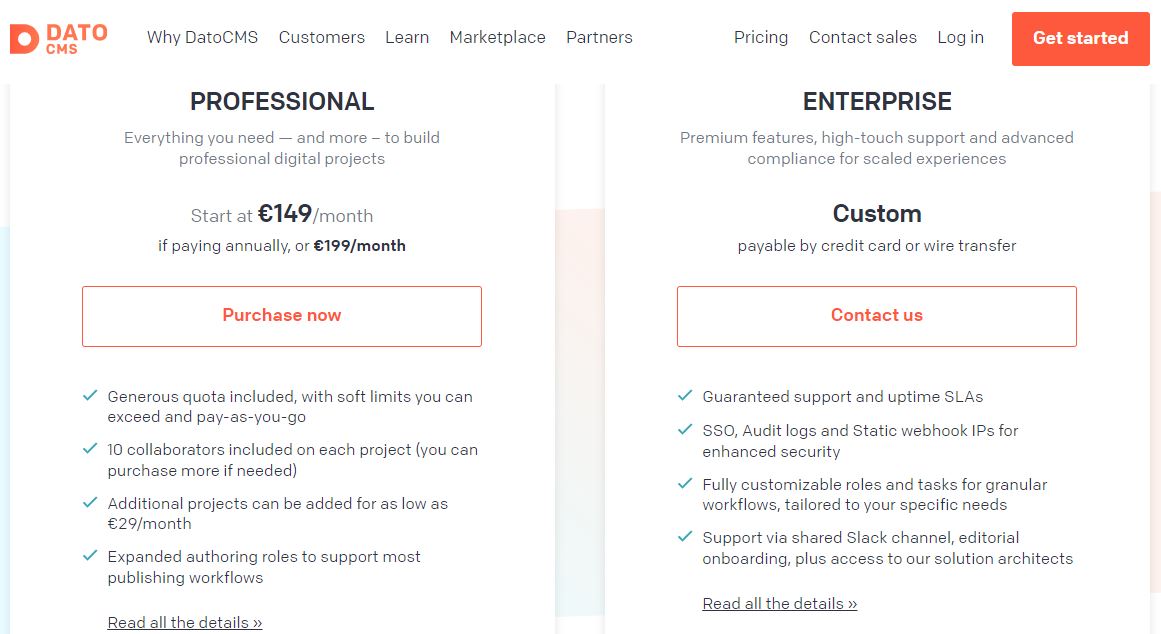Click Enterprise Read all the details link

tap(780, 604)
